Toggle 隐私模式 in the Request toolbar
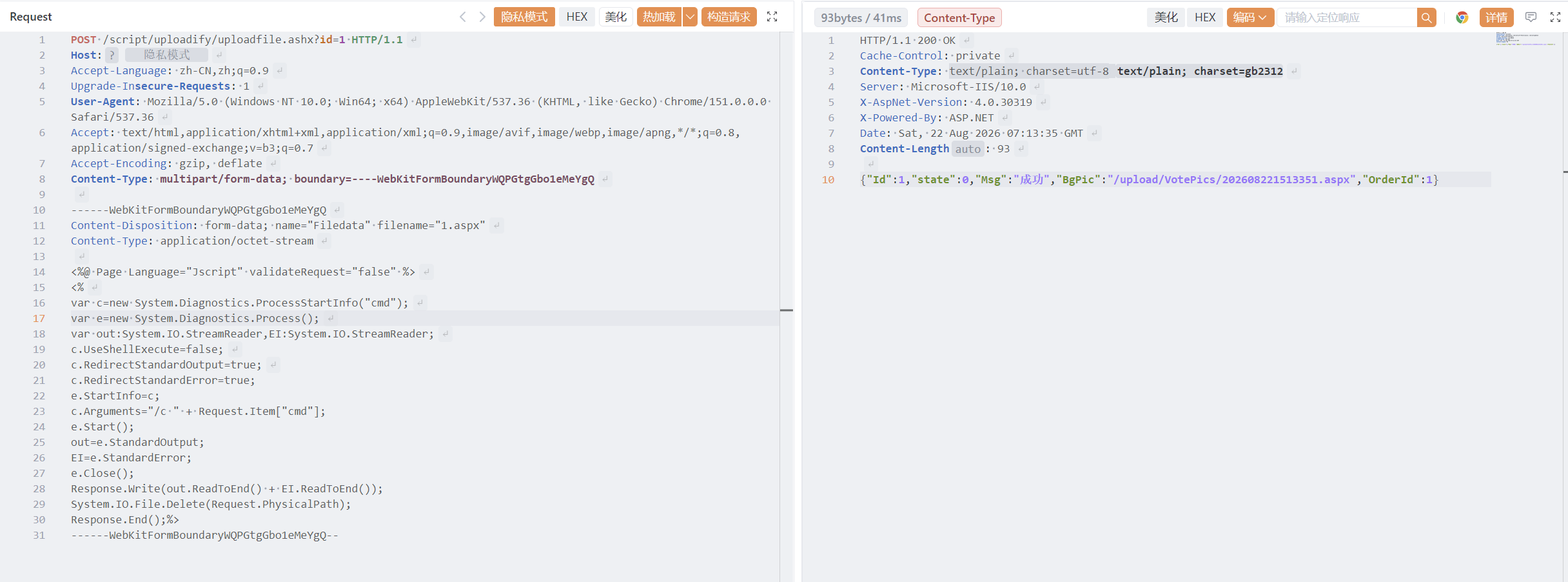 click(x=524, y=17)
